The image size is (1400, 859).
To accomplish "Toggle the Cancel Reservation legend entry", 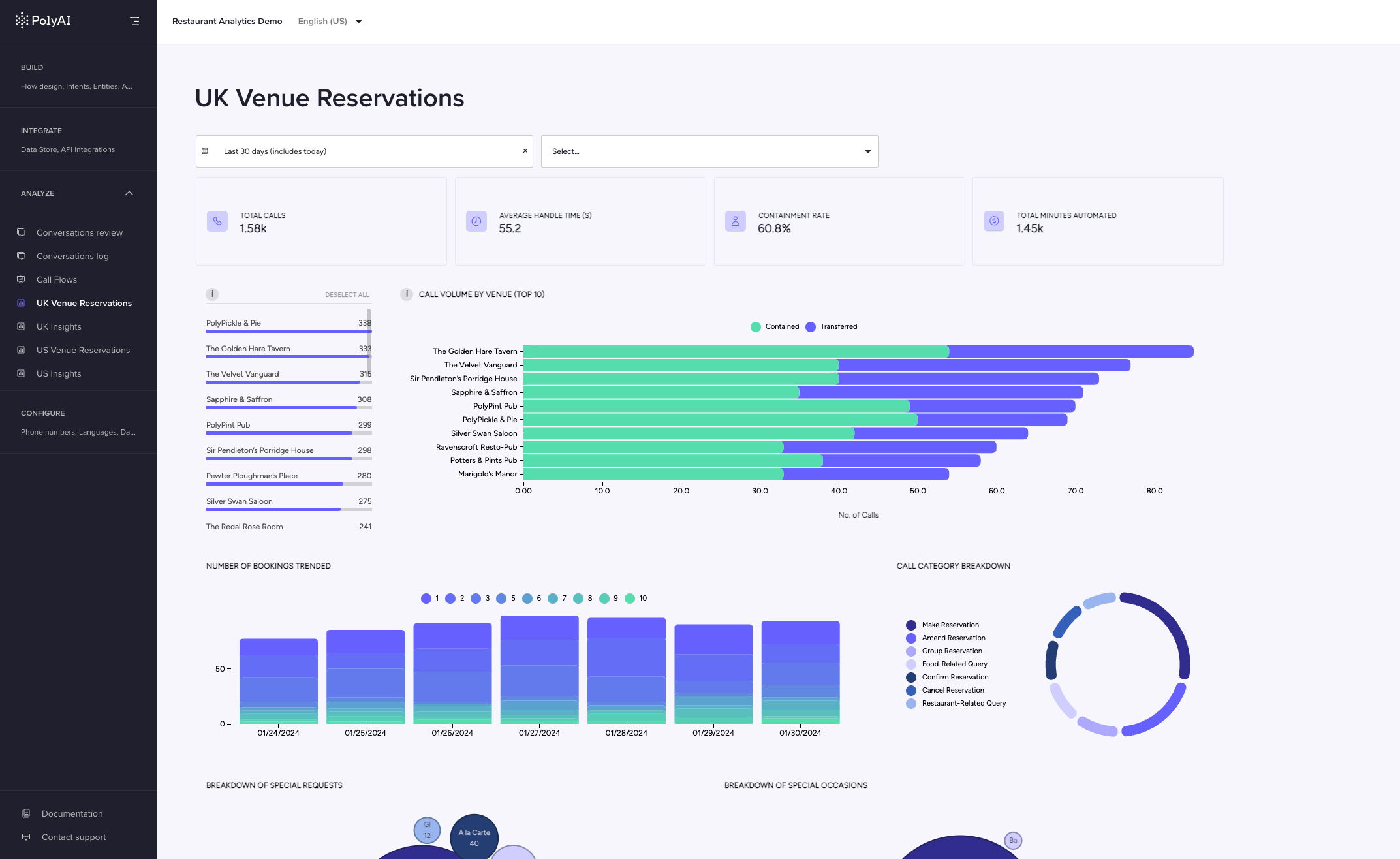I will pos(945,691).
